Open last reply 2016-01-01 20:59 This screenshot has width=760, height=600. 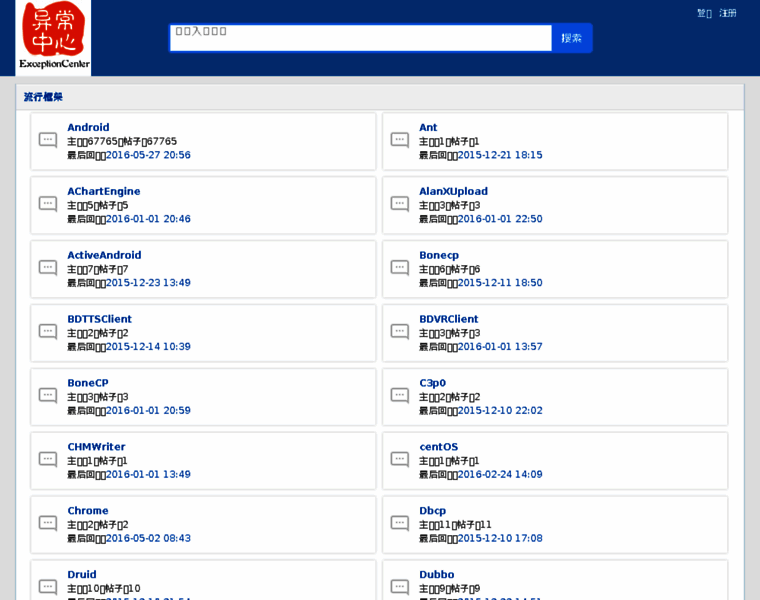coord(148,411)
